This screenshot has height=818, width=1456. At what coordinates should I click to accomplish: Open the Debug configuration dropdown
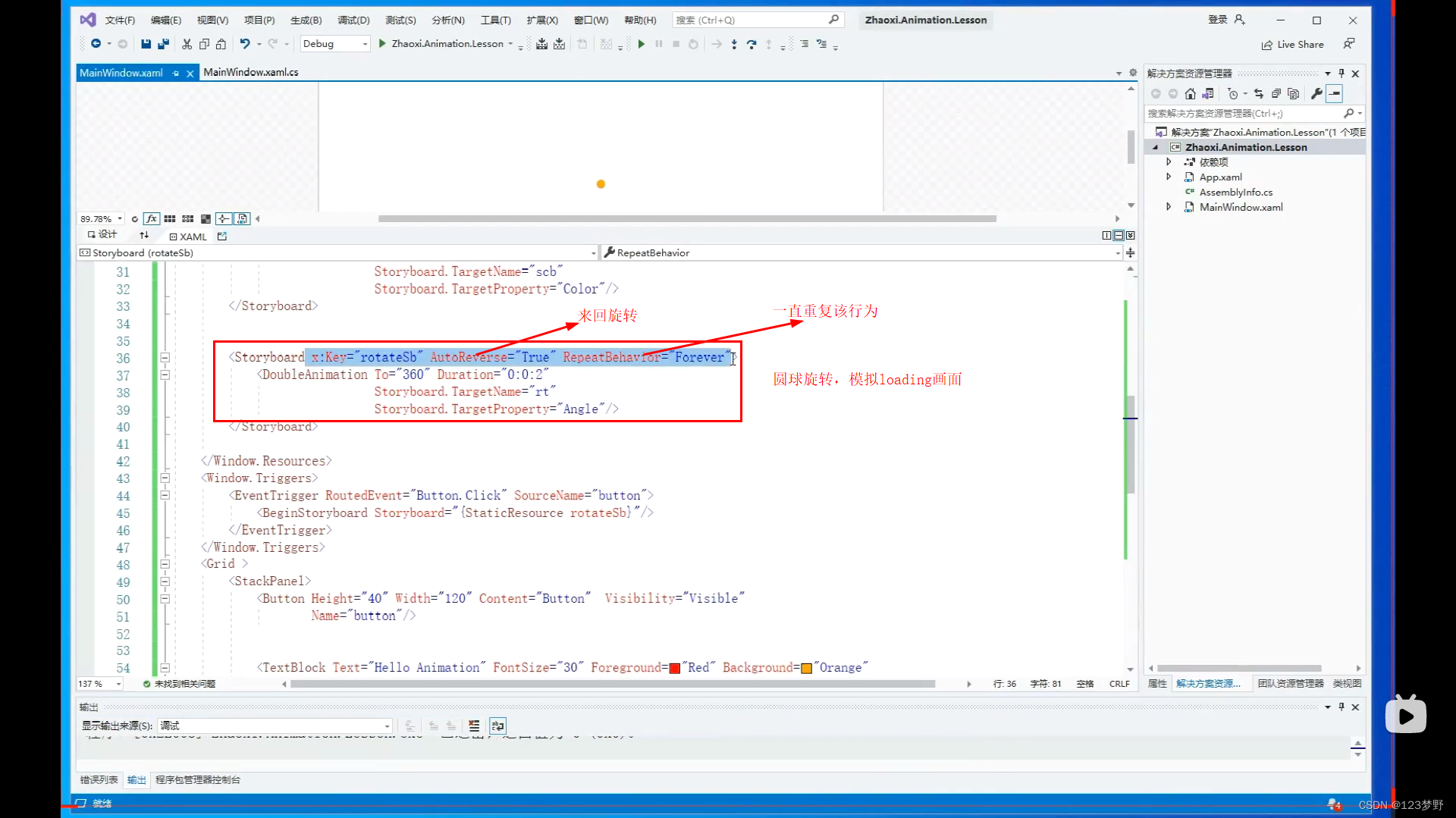pyautogui.click(x=335, y=44)
